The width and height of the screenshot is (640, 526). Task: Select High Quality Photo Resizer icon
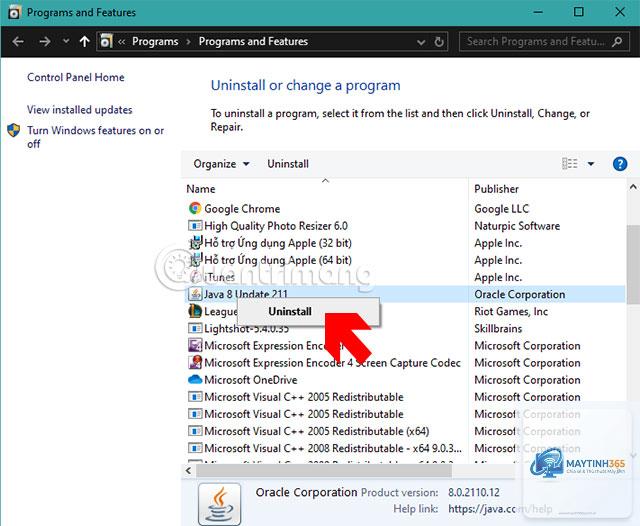pos(195,226)
